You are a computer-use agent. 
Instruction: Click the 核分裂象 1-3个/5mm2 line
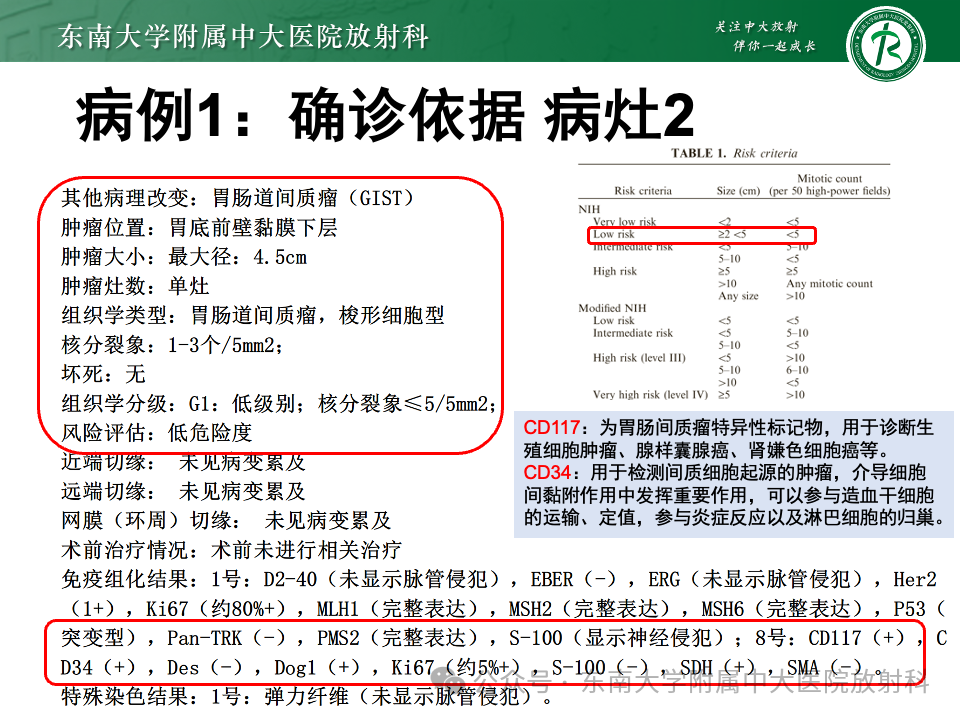click(x=172, y=345)
